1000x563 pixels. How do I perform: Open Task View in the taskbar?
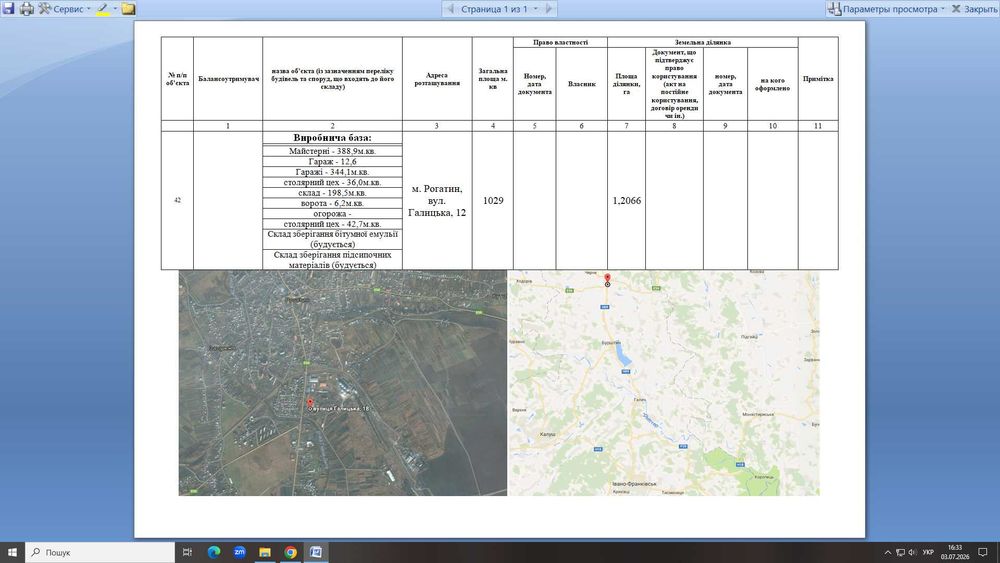click(x=187, y=552)
